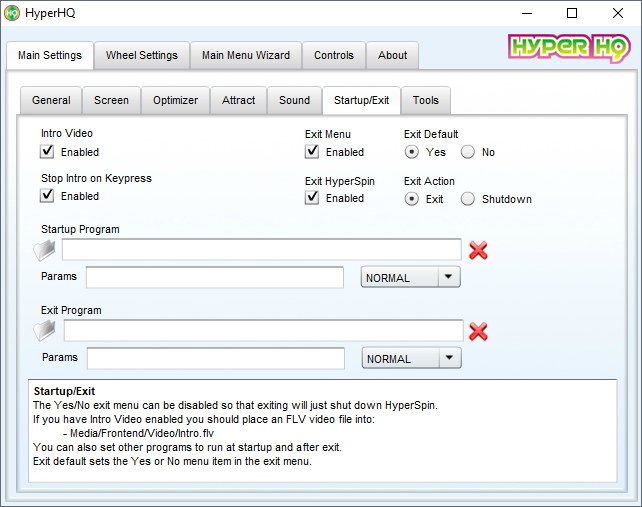The image size is (642, 507).
Task: Toggle Exit Menu Enabled checkbox
Action: (312, 152)
